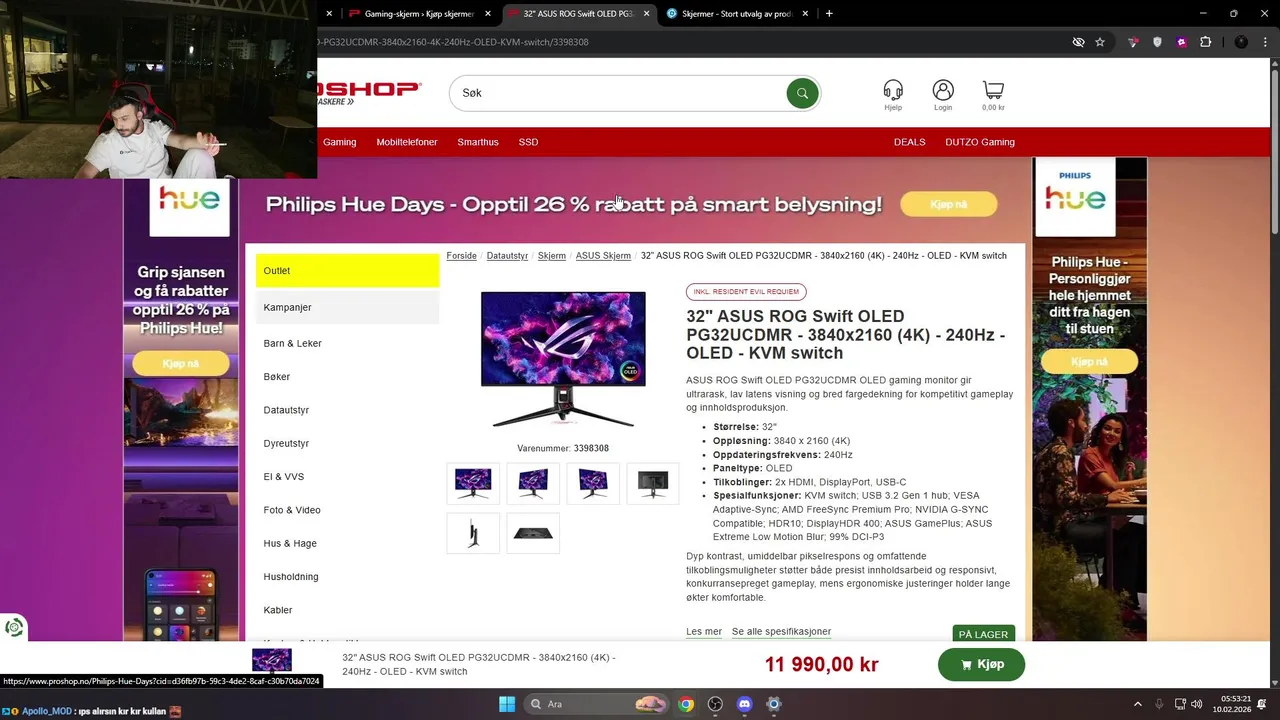This screenshot has width=1280, height=720.
Task: Select the rear-view monitor thumbnail
Action: [653, 483]
